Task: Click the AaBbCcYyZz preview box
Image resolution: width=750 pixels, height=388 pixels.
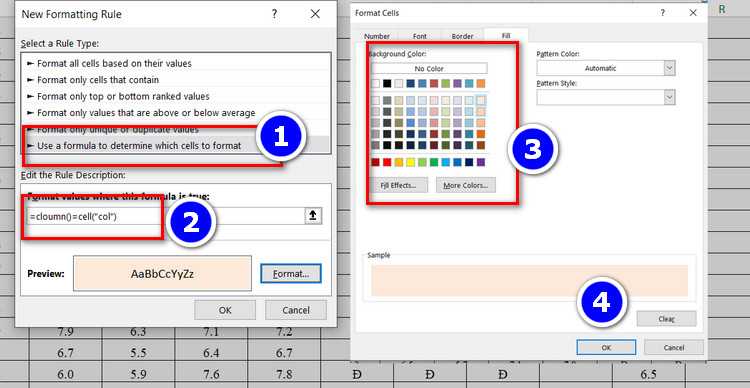Action: 162,274
